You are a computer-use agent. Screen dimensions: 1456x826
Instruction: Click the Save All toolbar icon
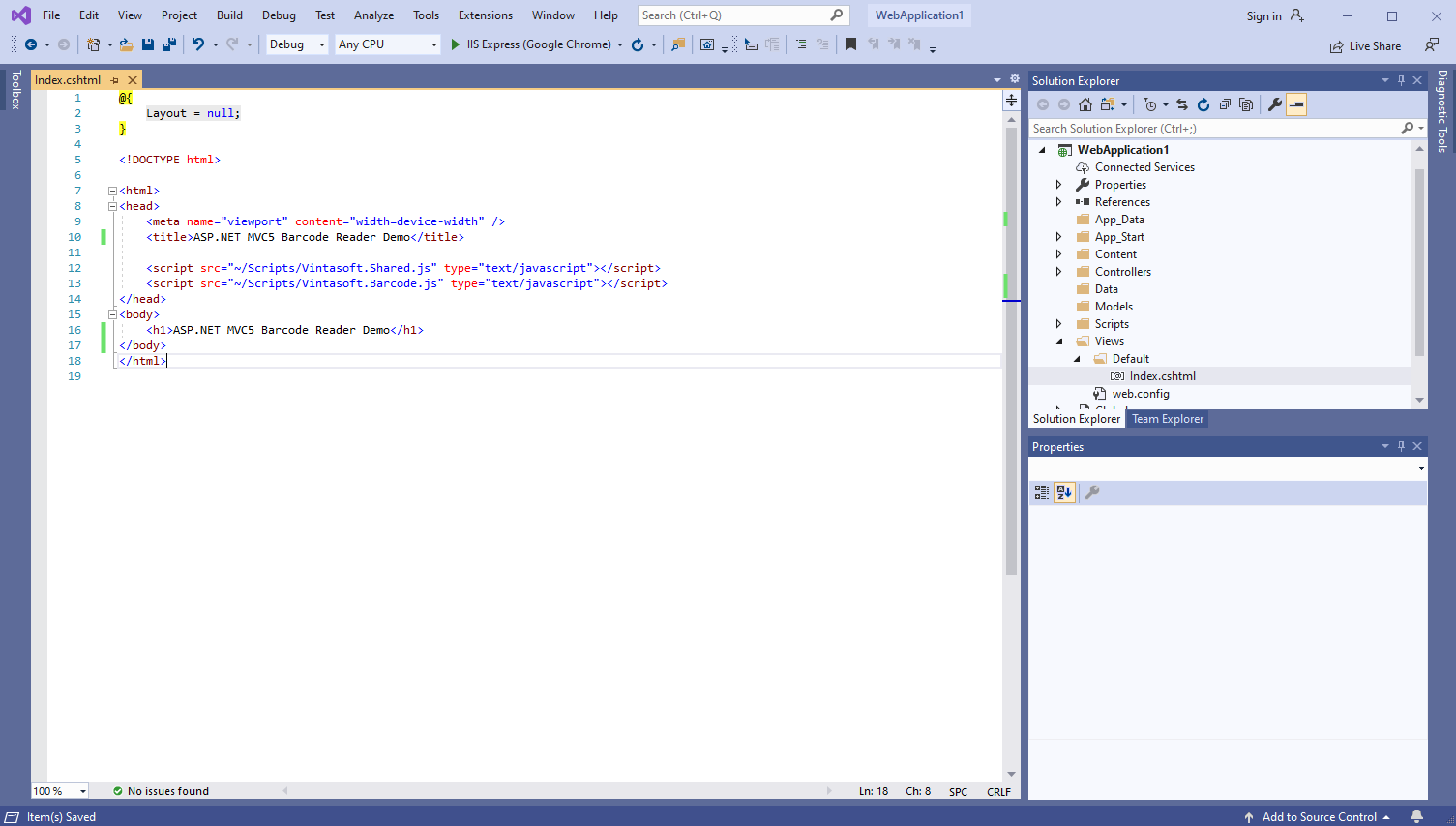(169, 44)
